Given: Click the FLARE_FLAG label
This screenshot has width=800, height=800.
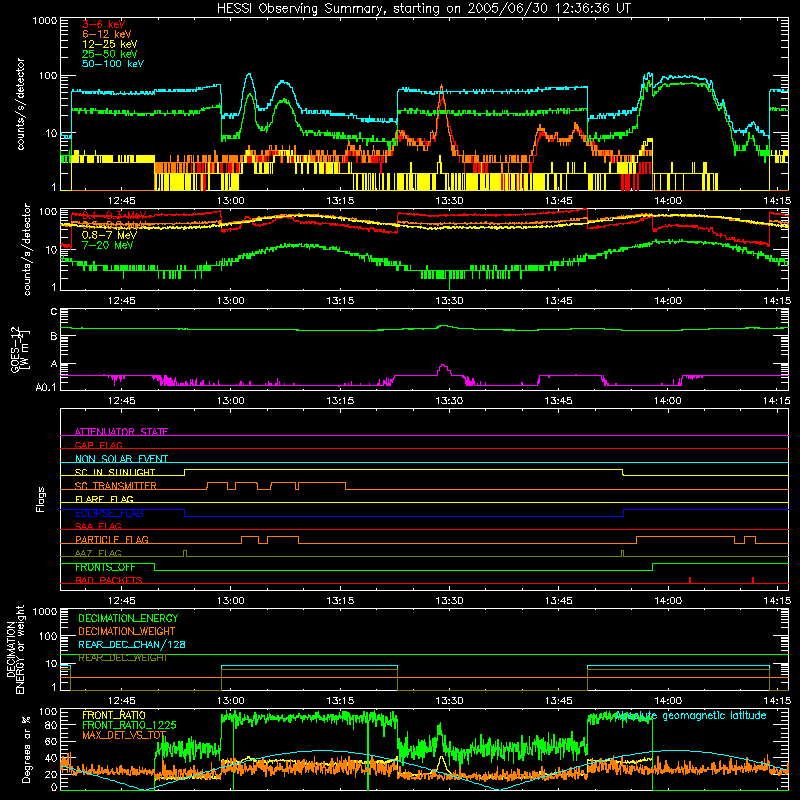Looking at the screenshot, I should click(x=104, y=499).
